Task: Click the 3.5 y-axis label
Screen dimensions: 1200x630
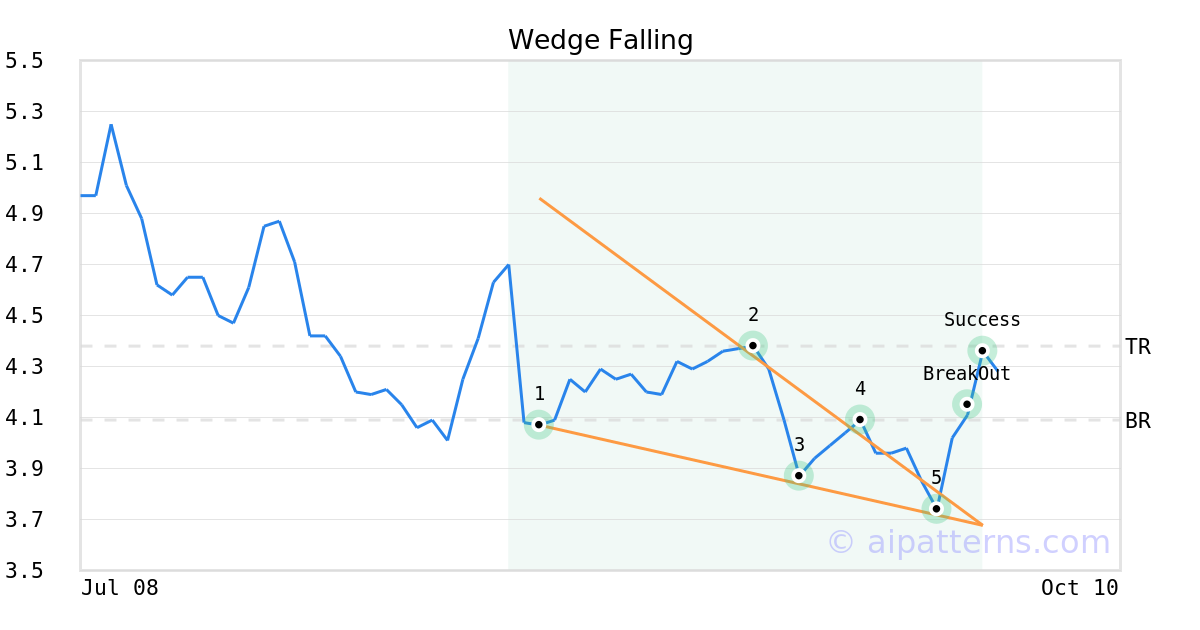Action: tap(24, 571)
